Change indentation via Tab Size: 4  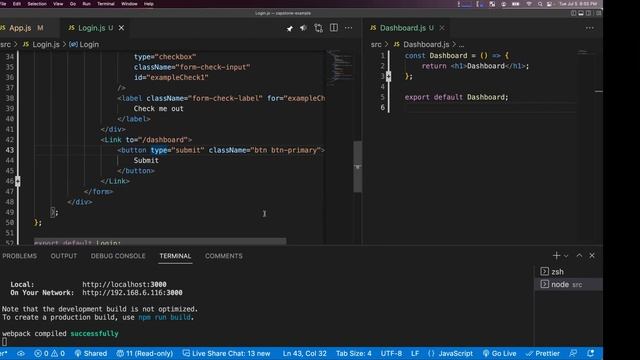(x=353, y=353)
